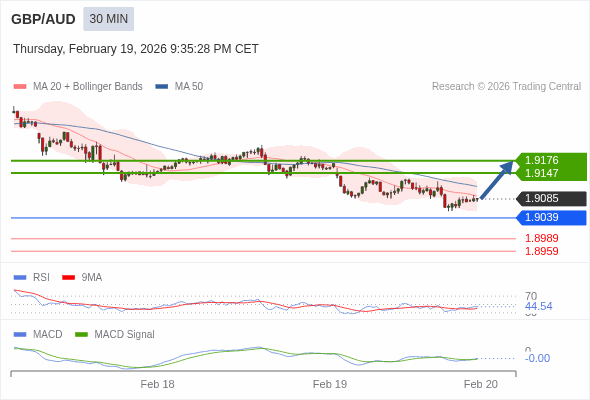This screenshot has height=400, width=590.
Task: Click the MACD legend label
Action: point(48,335)
